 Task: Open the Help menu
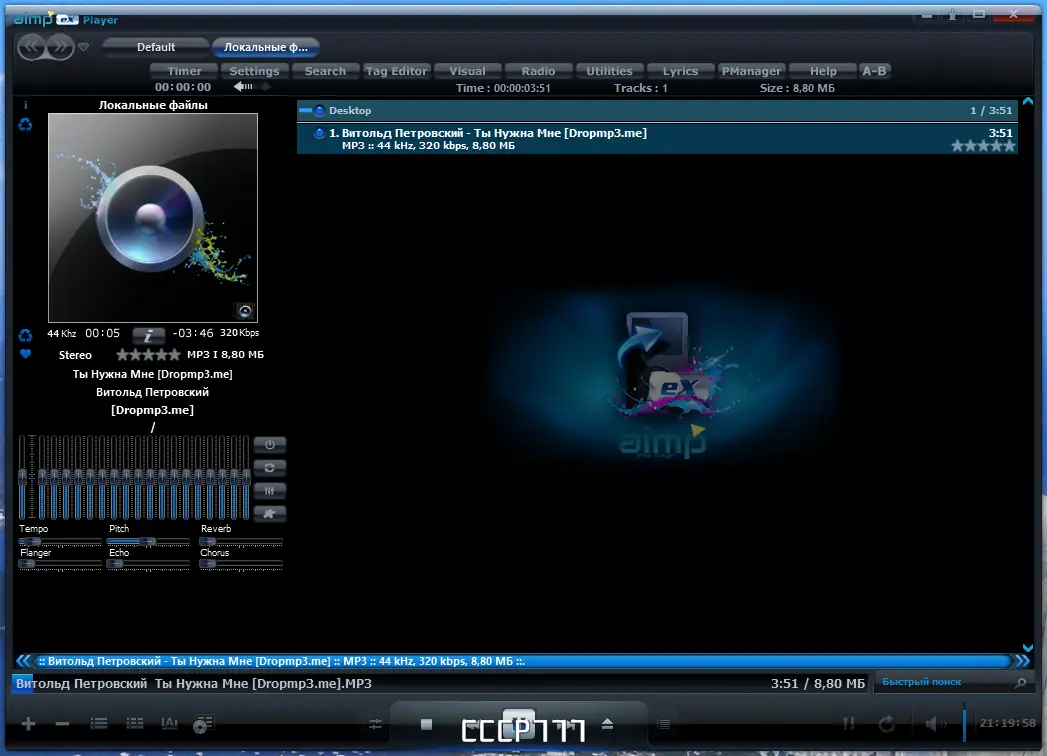point(823,71)
